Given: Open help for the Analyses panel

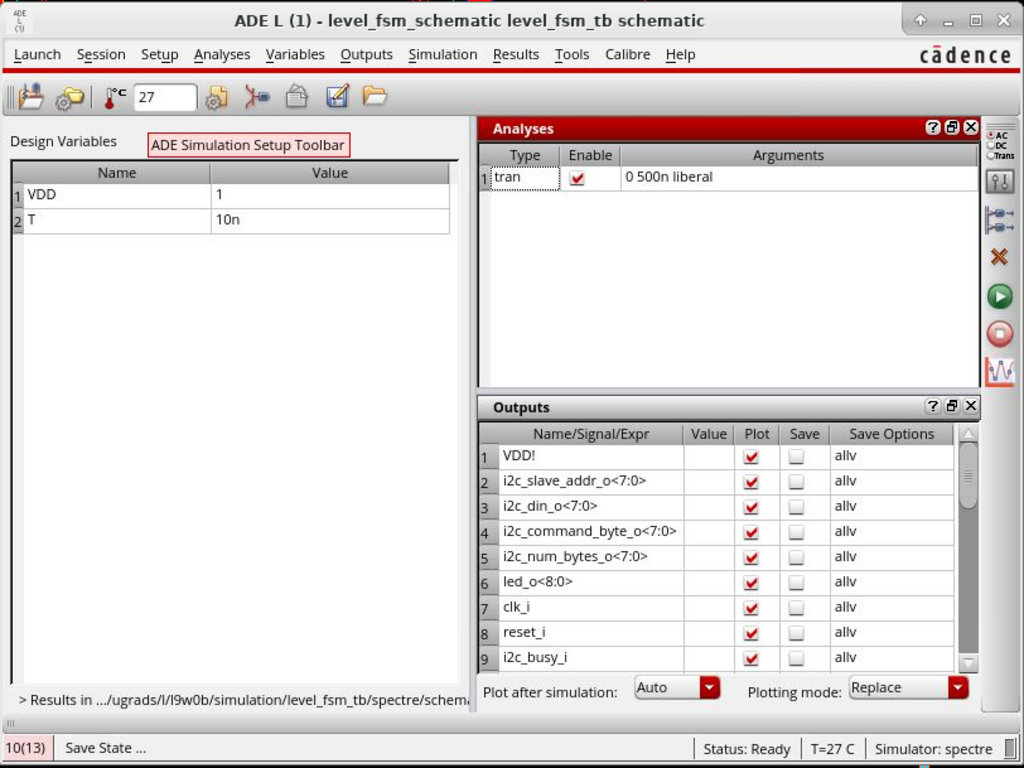Looking at the screenshot, I should click(933, 127).
